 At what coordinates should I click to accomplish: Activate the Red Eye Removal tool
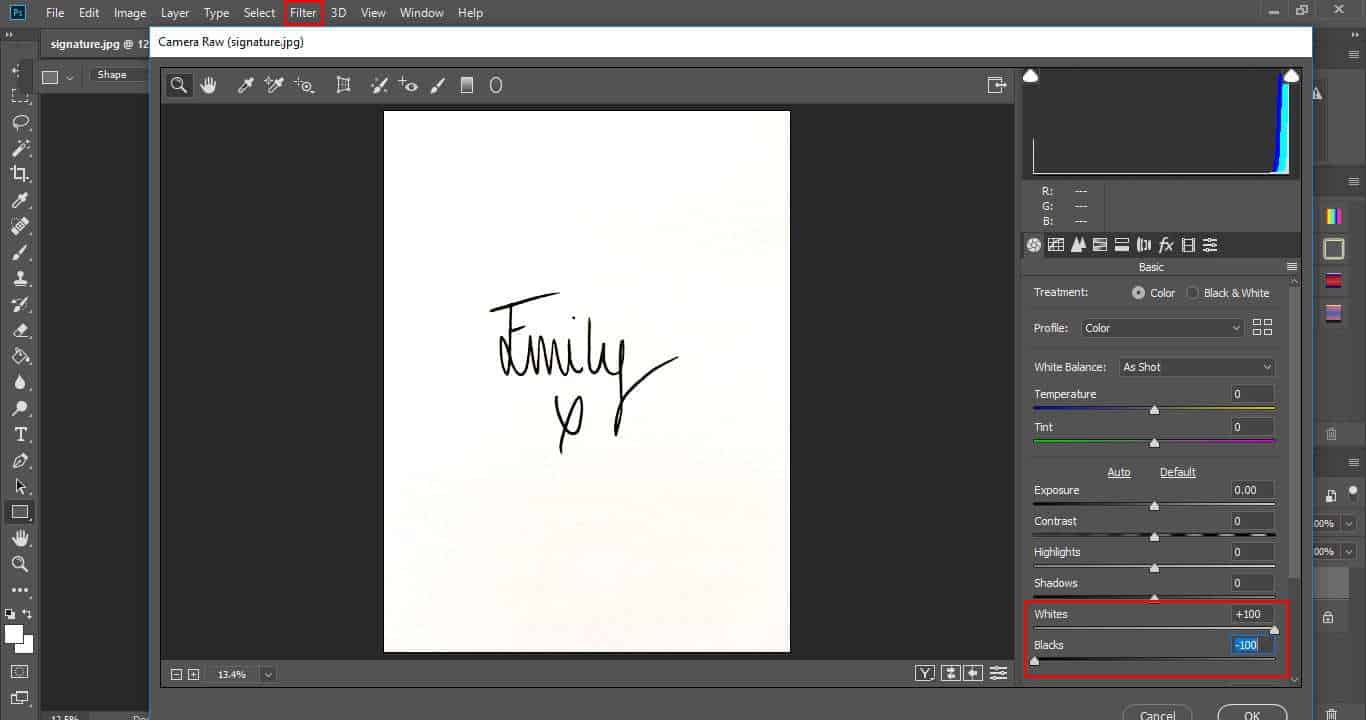(409, 85)
